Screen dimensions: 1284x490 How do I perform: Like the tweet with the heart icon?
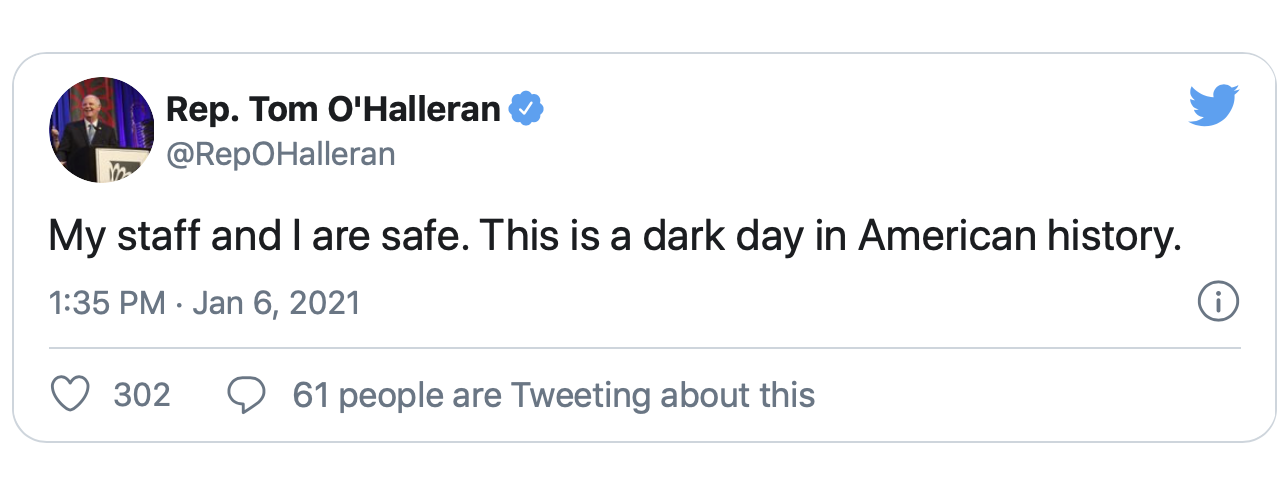coord(70,395)
